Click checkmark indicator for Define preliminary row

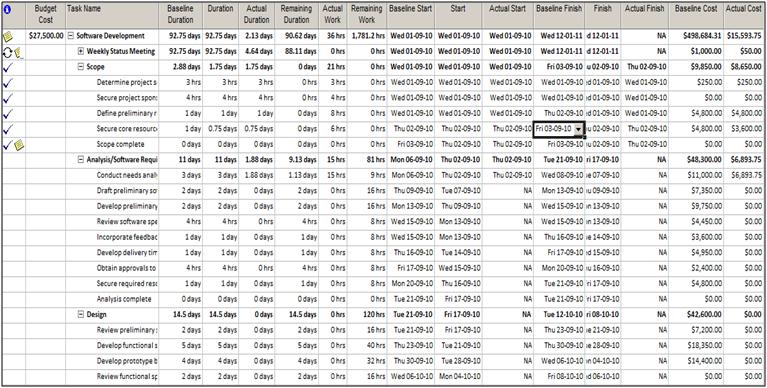click(7, 114)
